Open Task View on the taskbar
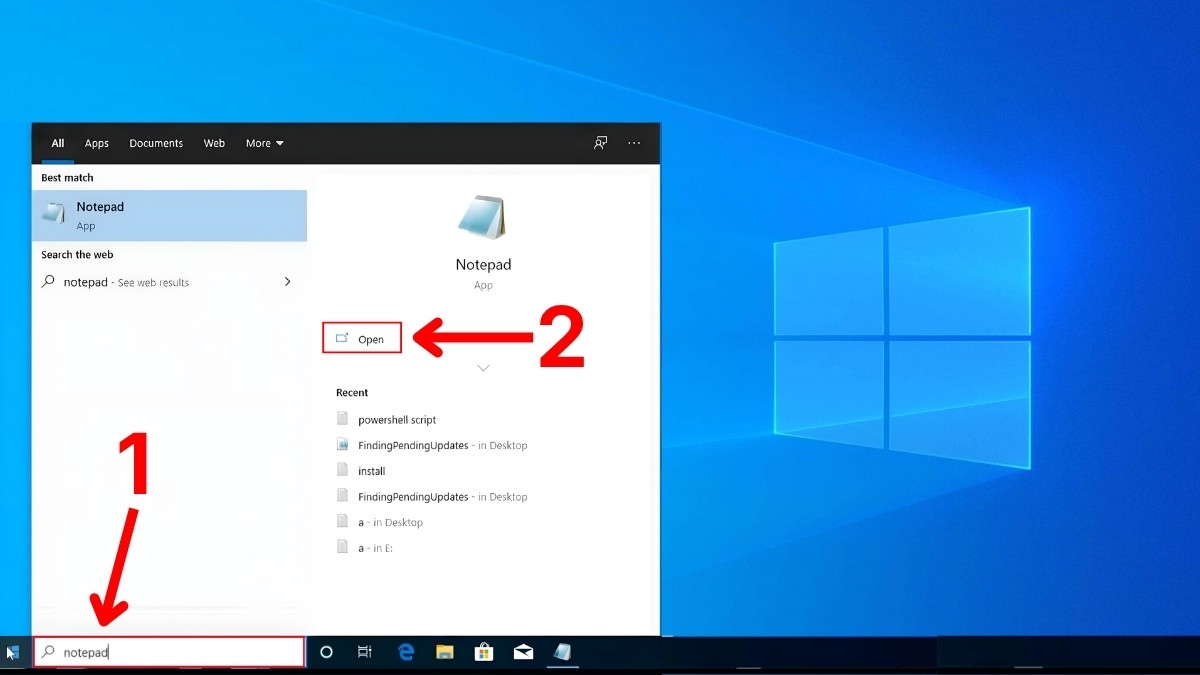Screen dimensions: 1200x675 [x=365, y=652]
